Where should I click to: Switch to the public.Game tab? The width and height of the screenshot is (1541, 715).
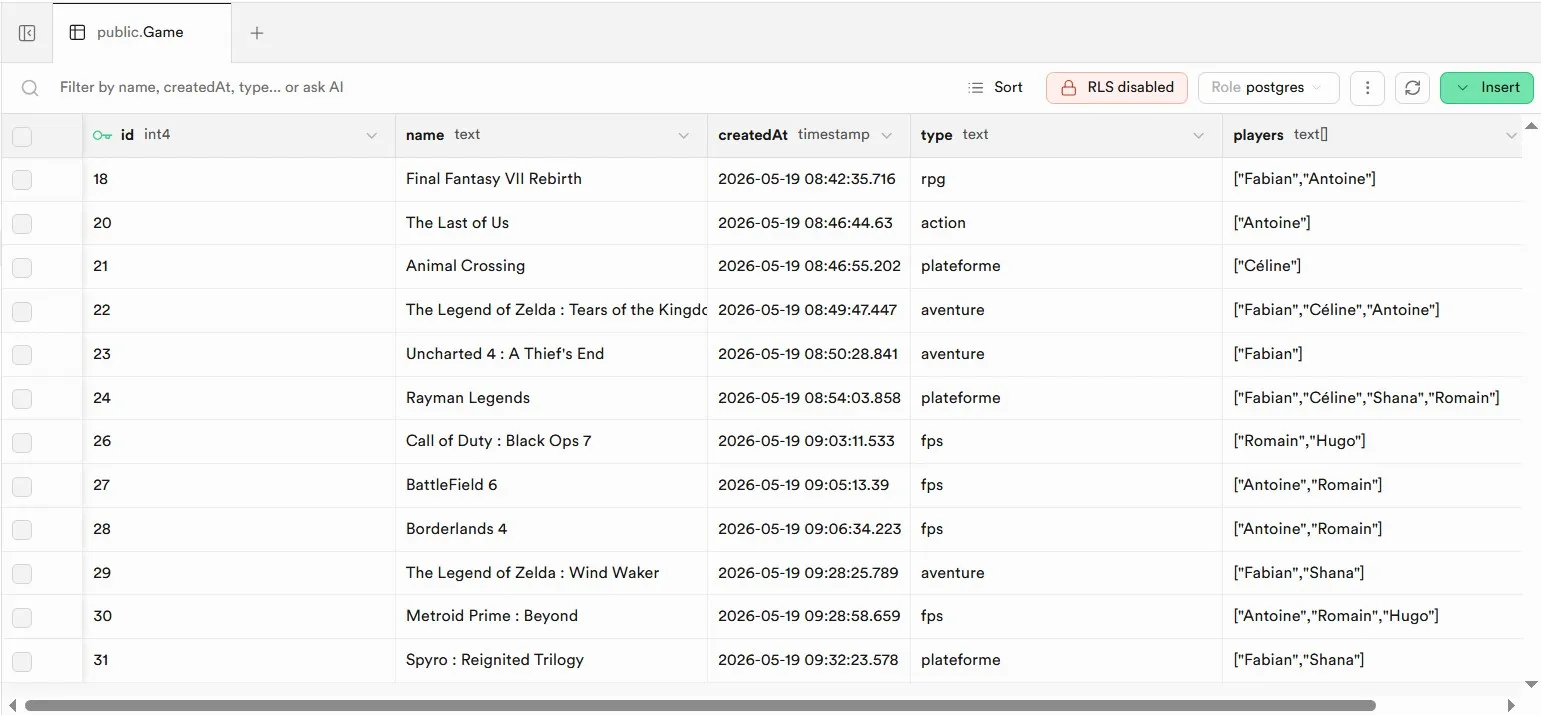click(141, 32)
